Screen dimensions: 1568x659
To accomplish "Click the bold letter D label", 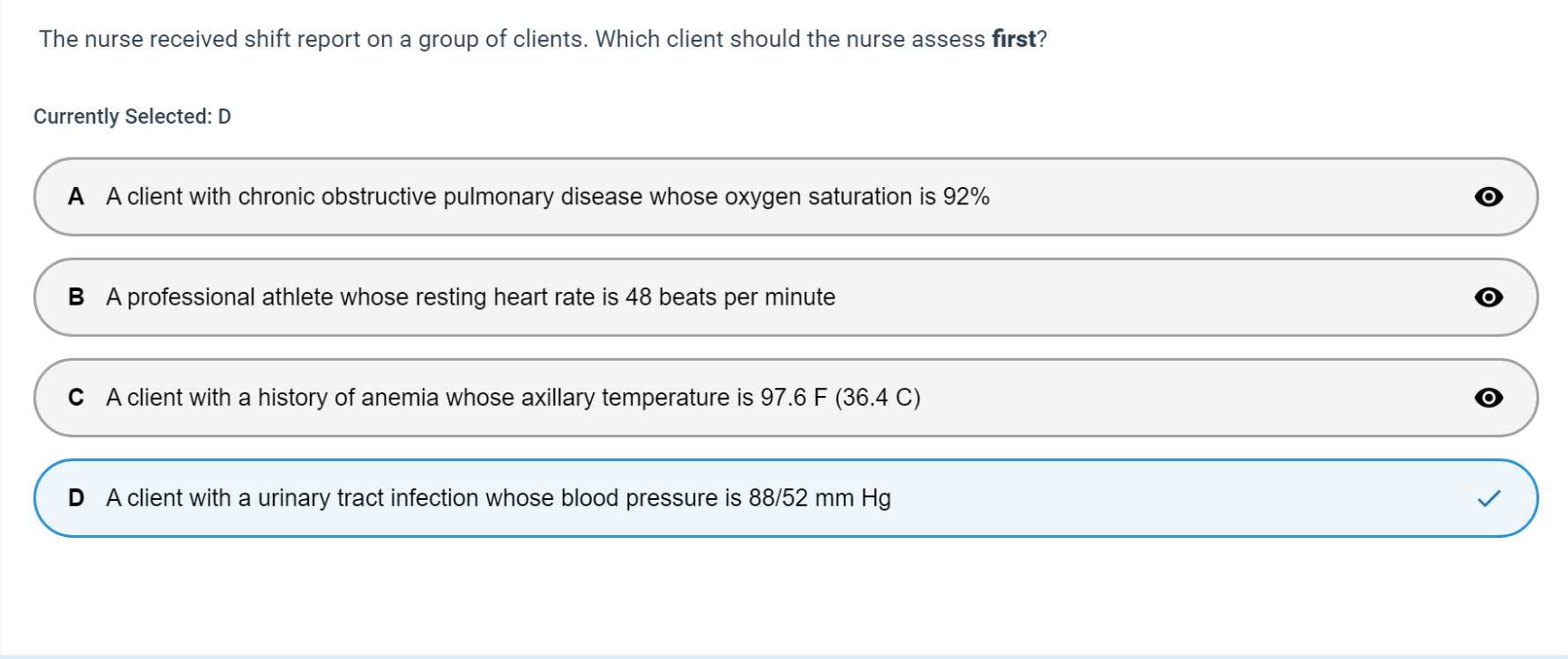I will (x=76, y=498).
